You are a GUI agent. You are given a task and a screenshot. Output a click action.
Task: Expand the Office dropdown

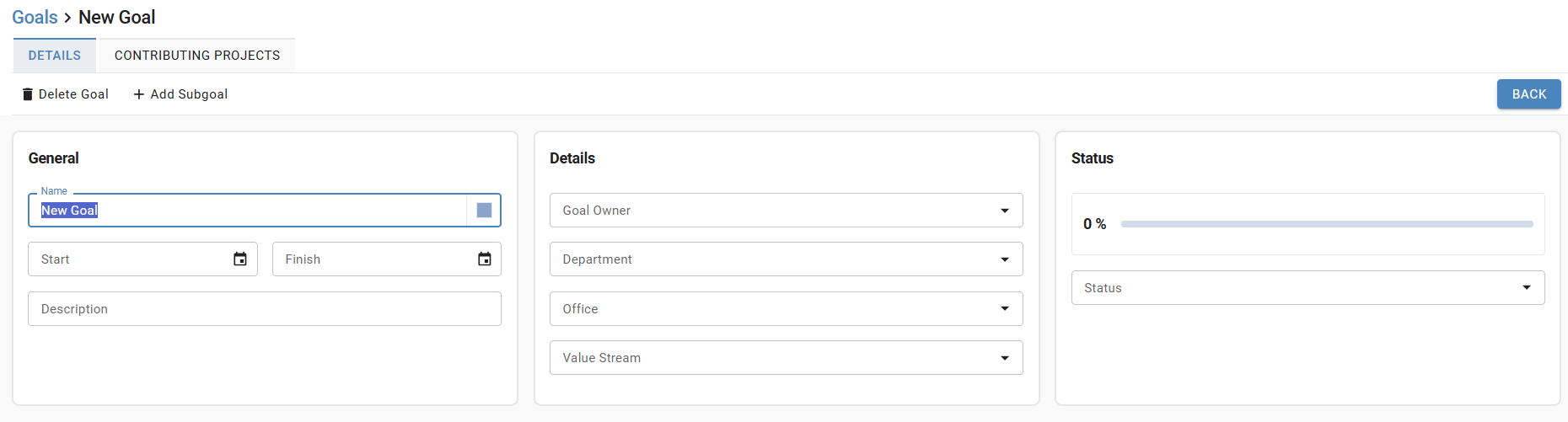(x=787, y=309)
